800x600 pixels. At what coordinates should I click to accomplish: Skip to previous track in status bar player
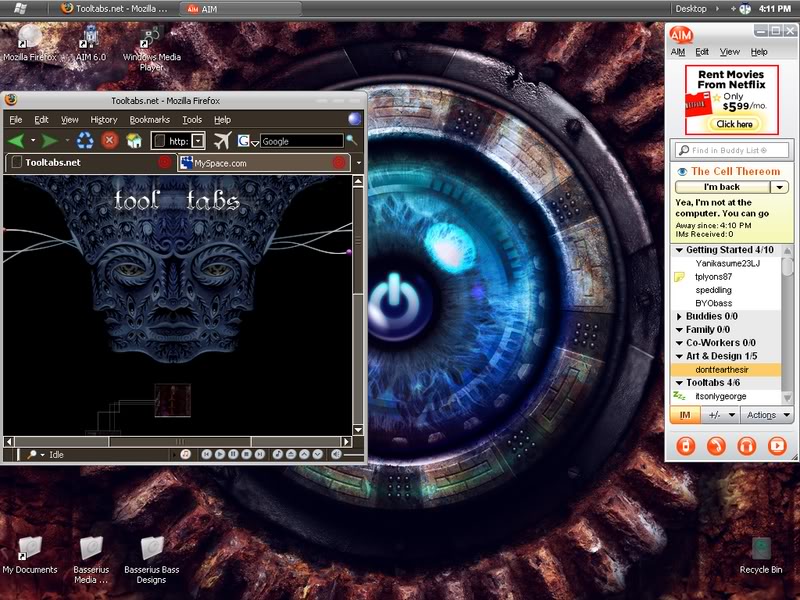coord(206,454)
